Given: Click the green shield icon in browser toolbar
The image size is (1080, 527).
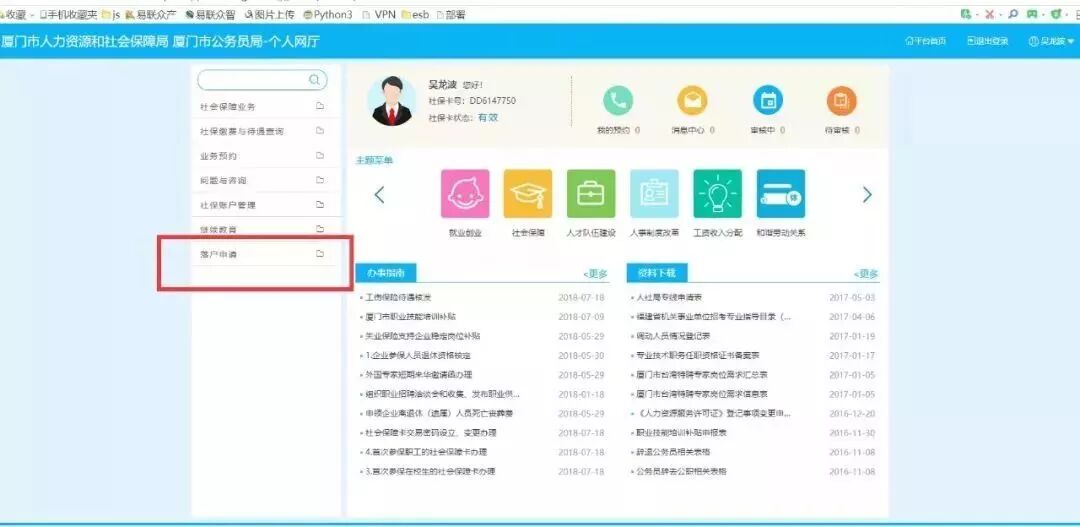Looking at the screenshot, I should 1055,14.
